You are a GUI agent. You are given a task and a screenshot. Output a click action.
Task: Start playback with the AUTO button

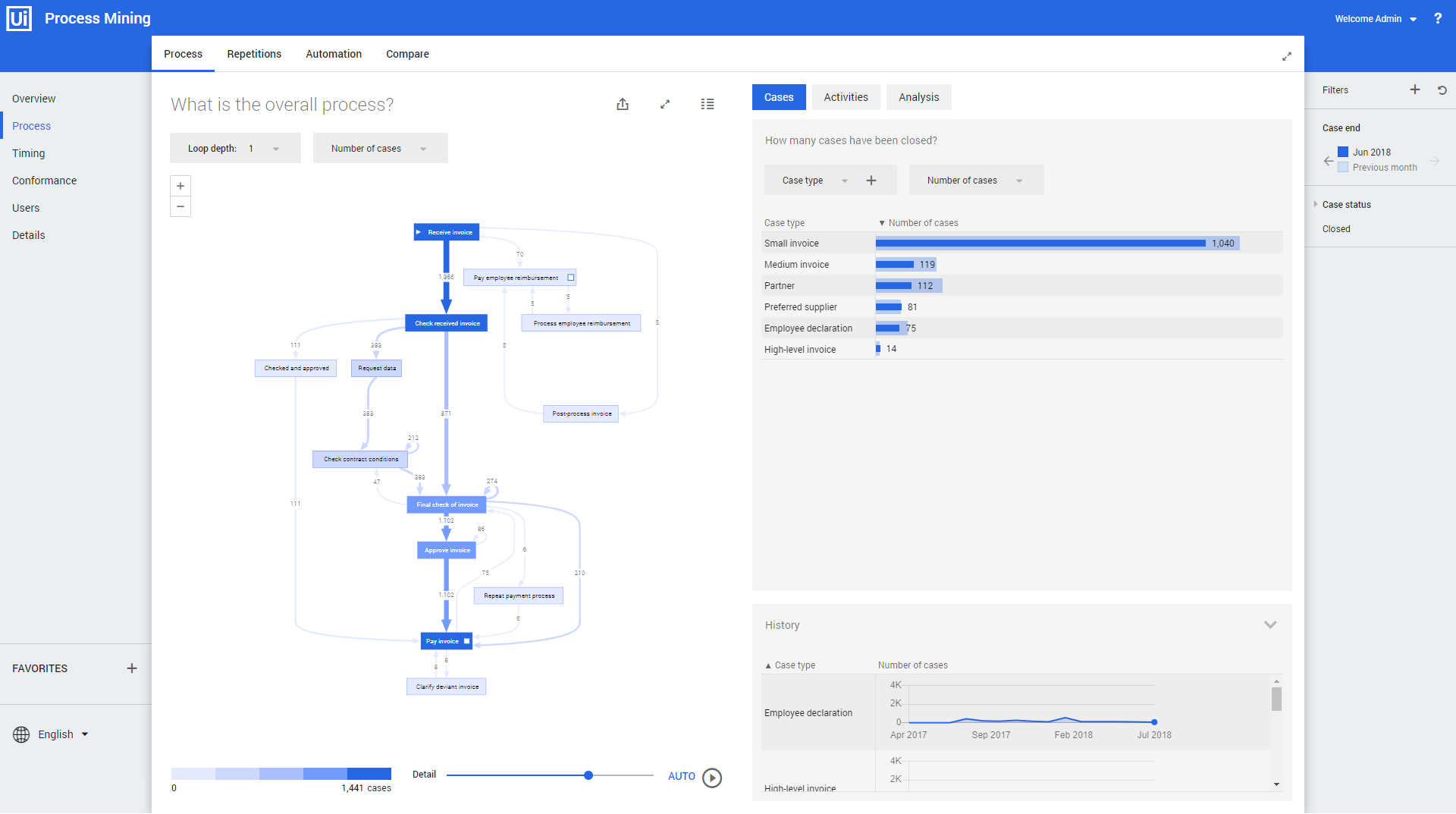[711, 777]
